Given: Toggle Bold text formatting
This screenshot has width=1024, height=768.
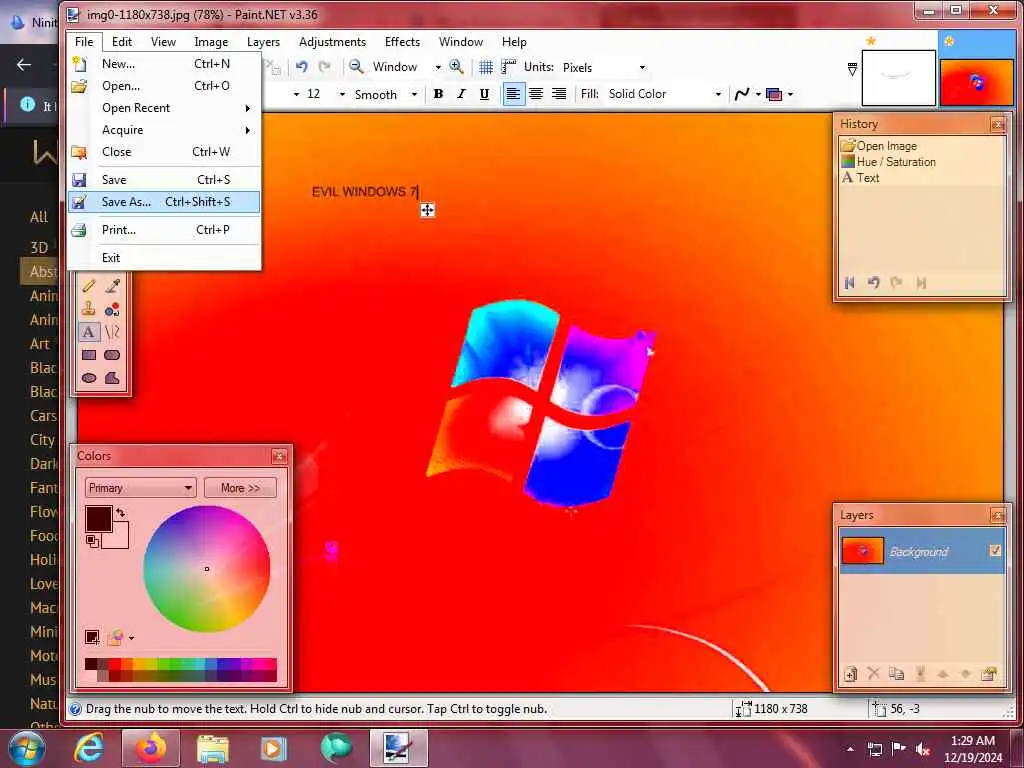Looking at the screenshot, I should [x=438, y=94].
